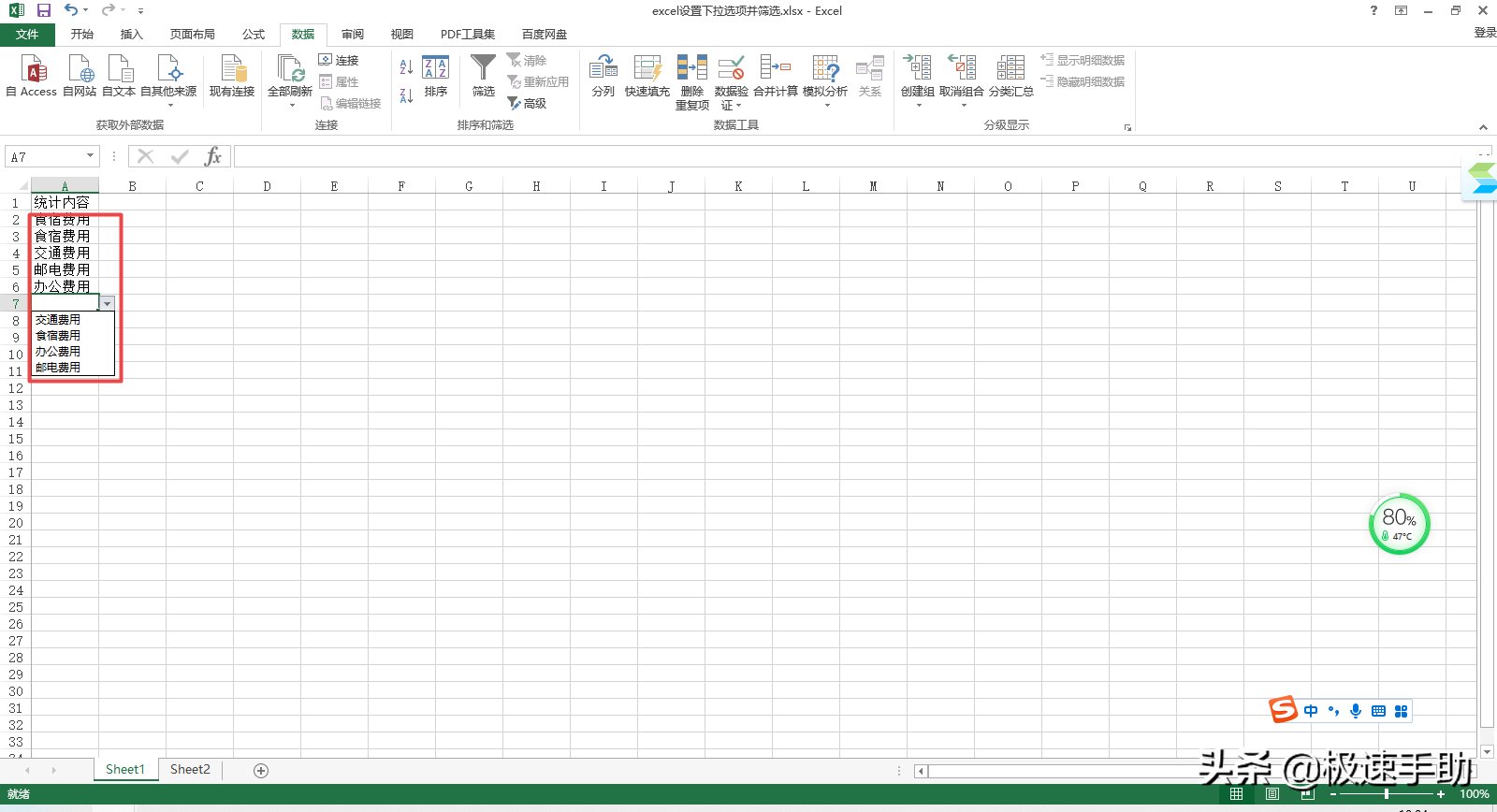
Task: Switch to the Insert (插入) tab
Action: pyautogui.click(x=132, y=35)
